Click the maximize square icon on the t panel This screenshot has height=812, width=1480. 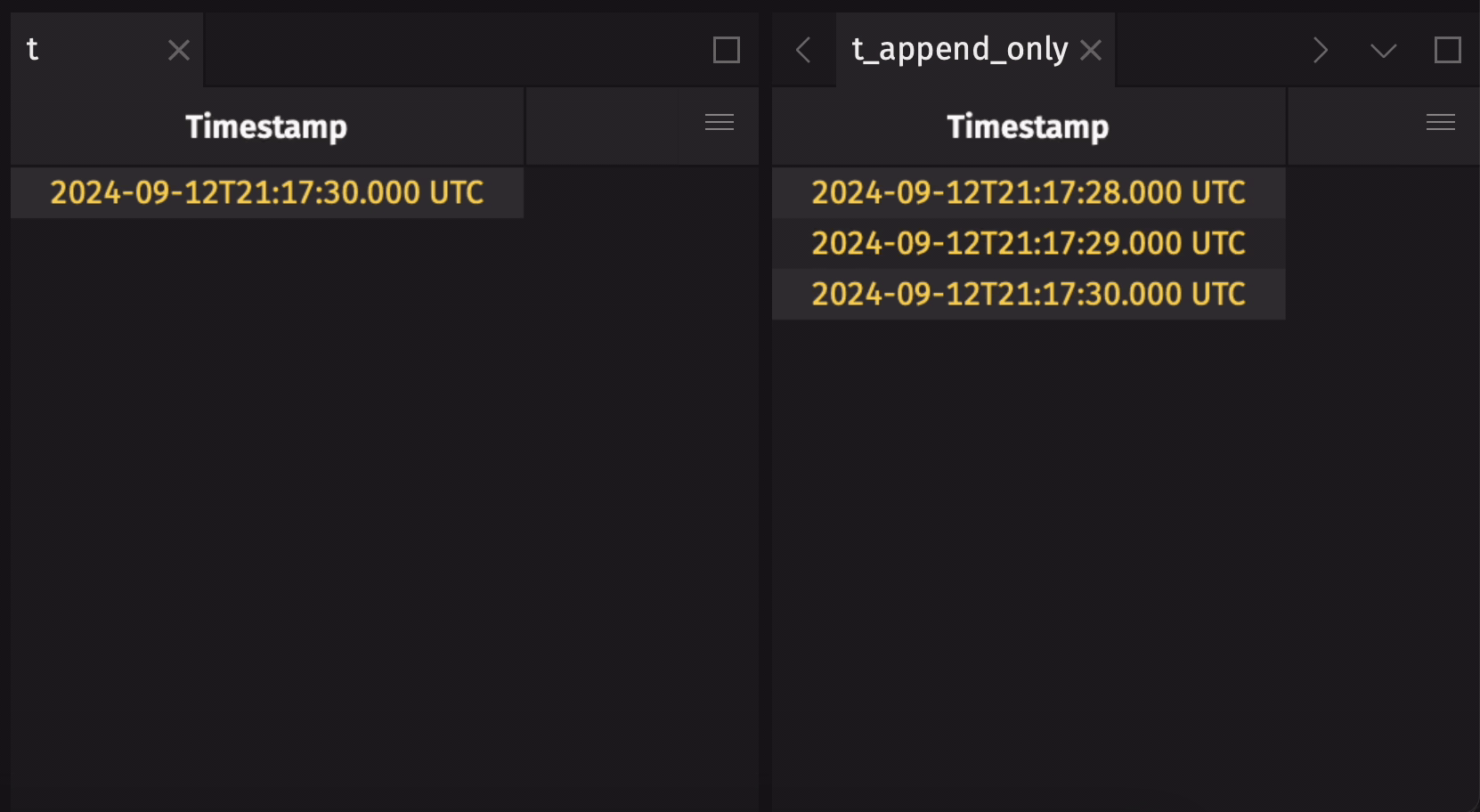click(726, 51)
